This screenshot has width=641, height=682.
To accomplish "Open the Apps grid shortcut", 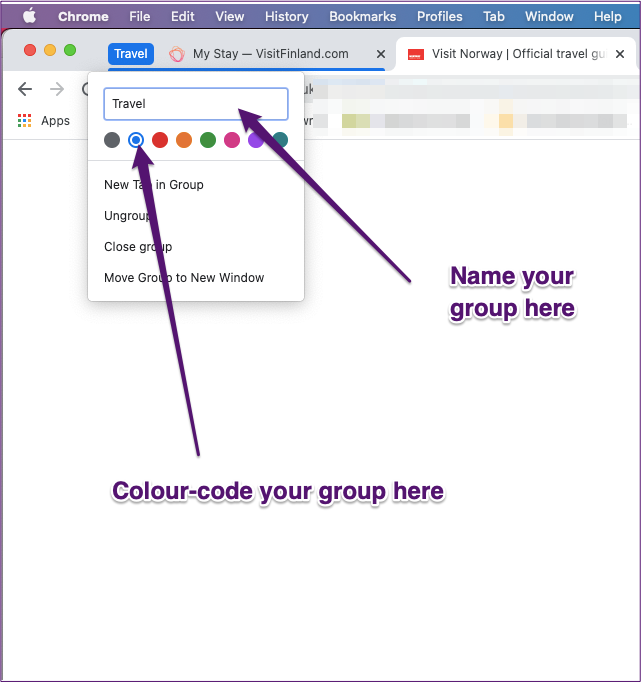I will coord(43,120).
